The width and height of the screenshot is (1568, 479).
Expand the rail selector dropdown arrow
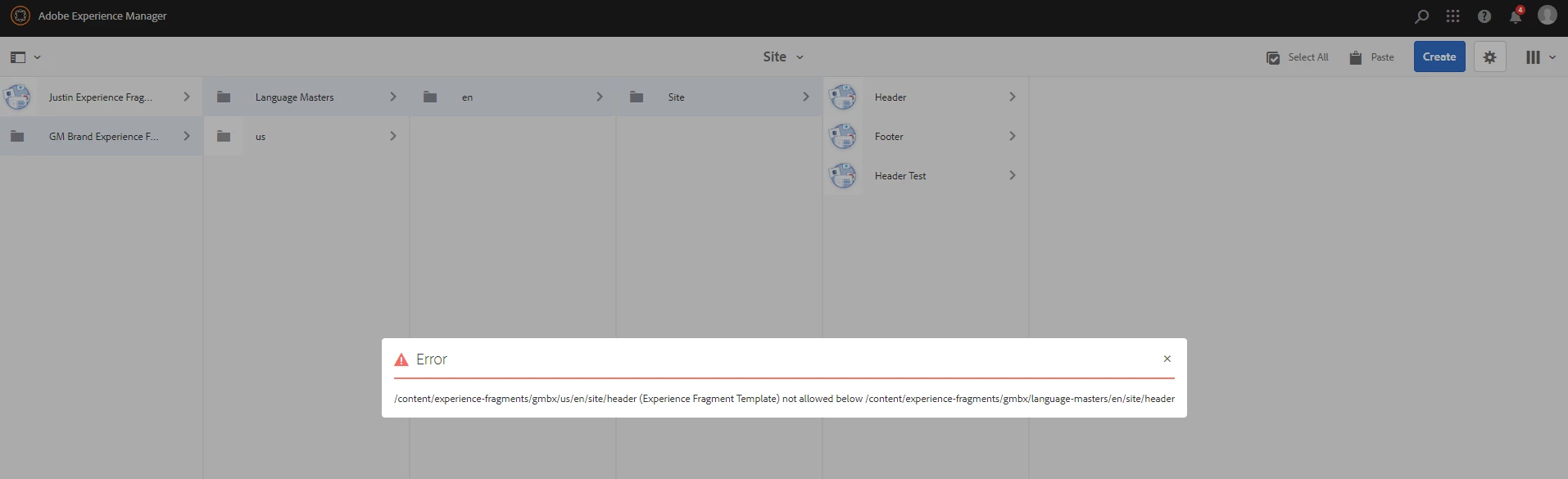pyautogui.click(x=37, y=57)
